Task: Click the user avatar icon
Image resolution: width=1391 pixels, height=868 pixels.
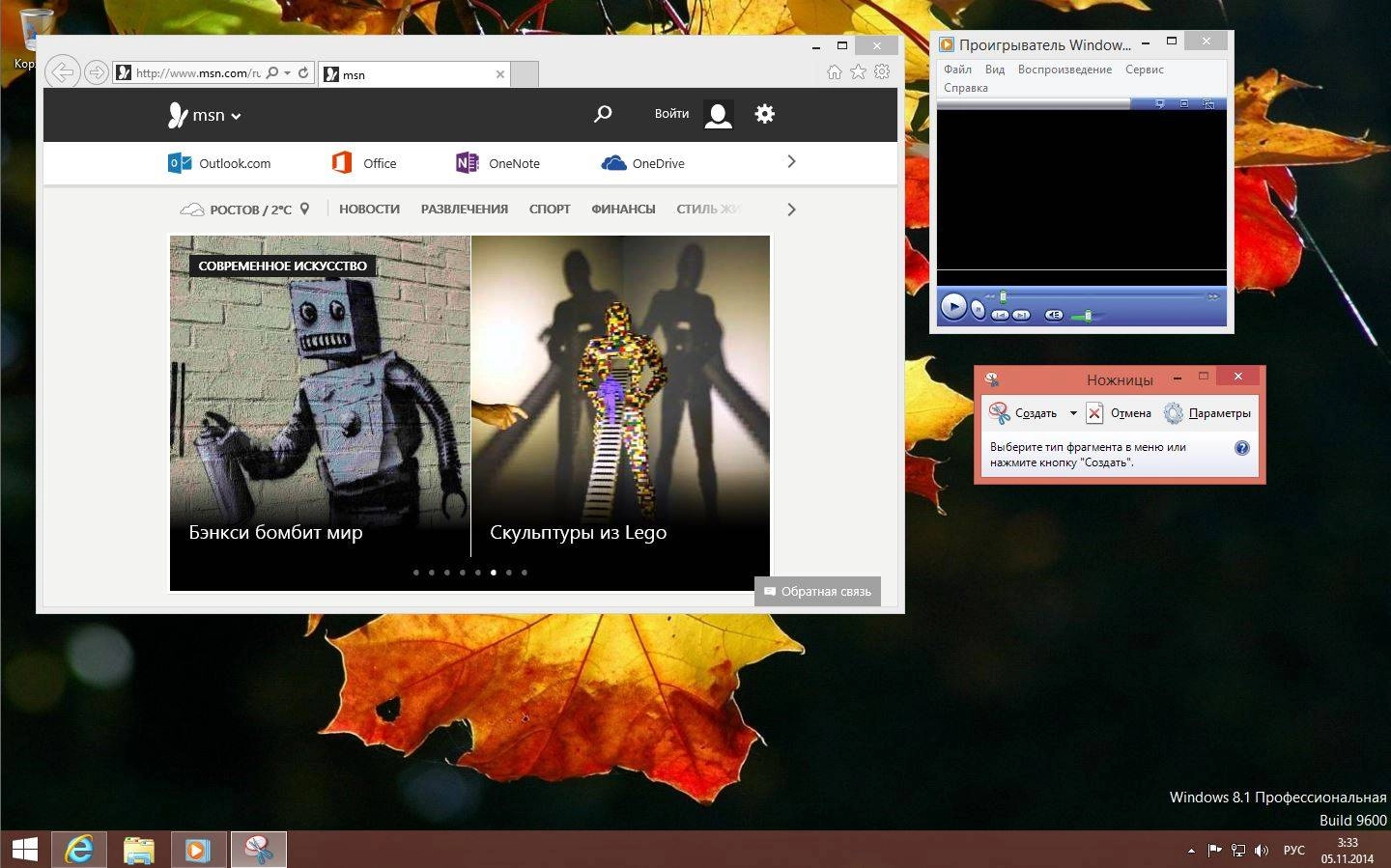Action: (x=718, y=115)
